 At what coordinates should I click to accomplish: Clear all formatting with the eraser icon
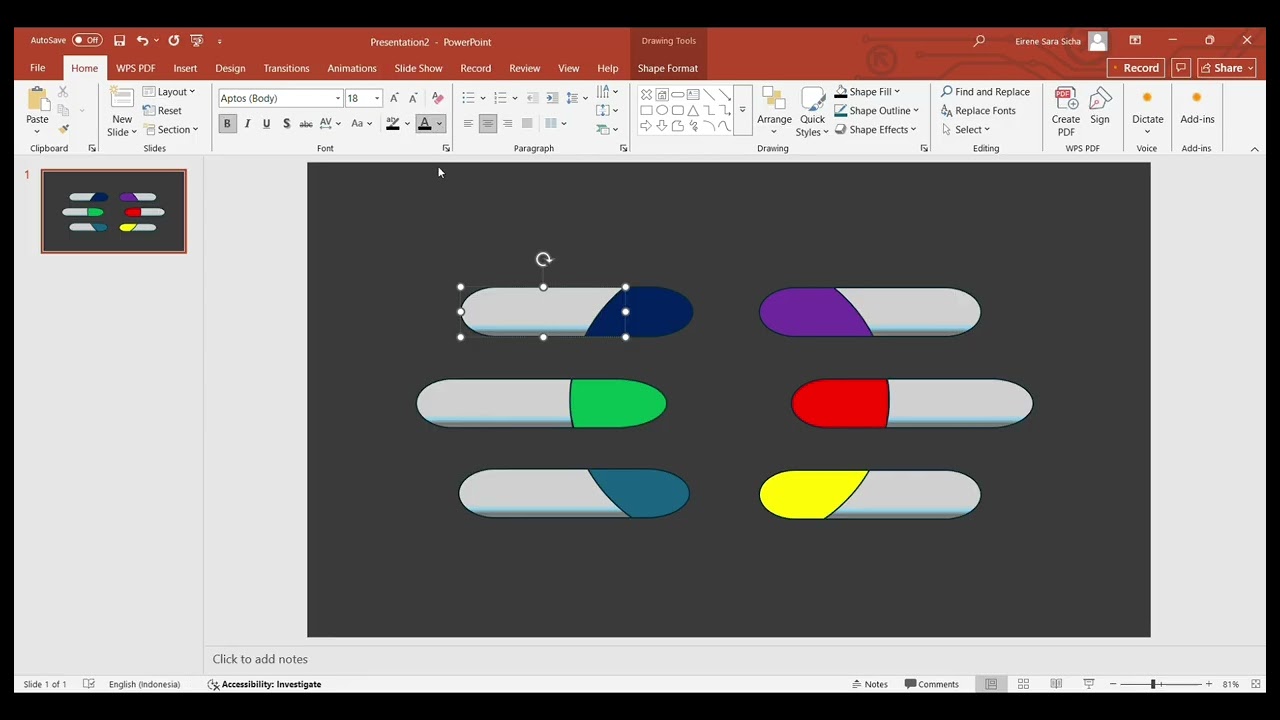pos(437,98)
